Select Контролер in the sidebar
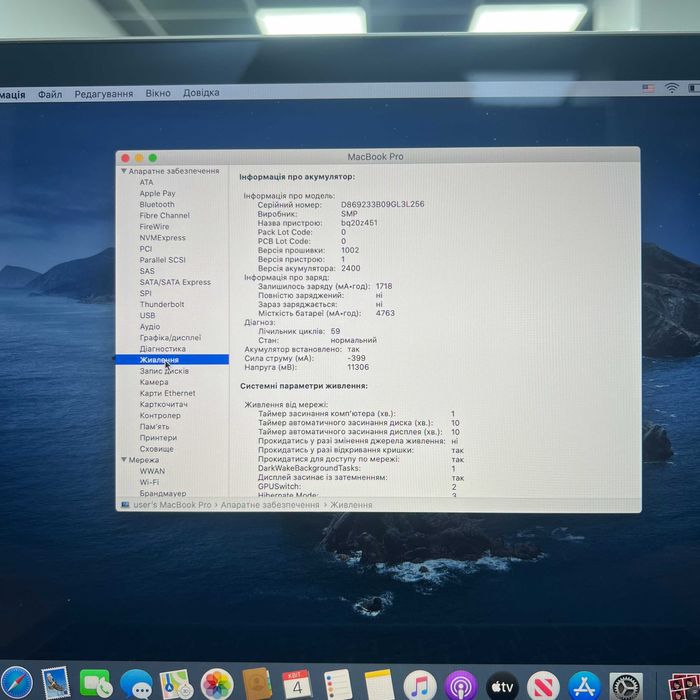Screen dimensions: 700x700 pyautogui.click(x=160, y=415)
